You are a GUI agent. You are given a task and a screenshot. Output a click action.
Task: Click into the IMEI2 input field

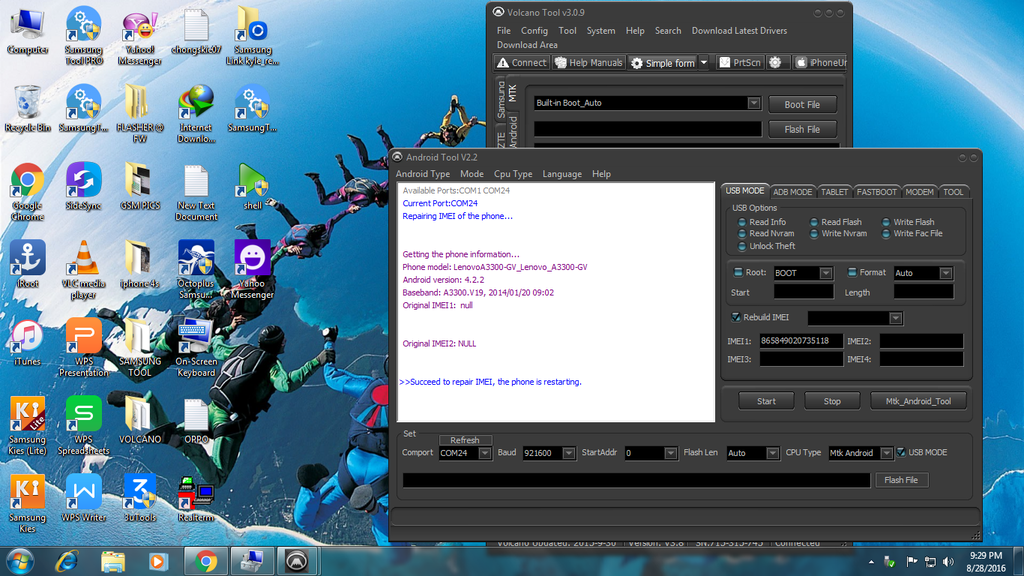921,341
